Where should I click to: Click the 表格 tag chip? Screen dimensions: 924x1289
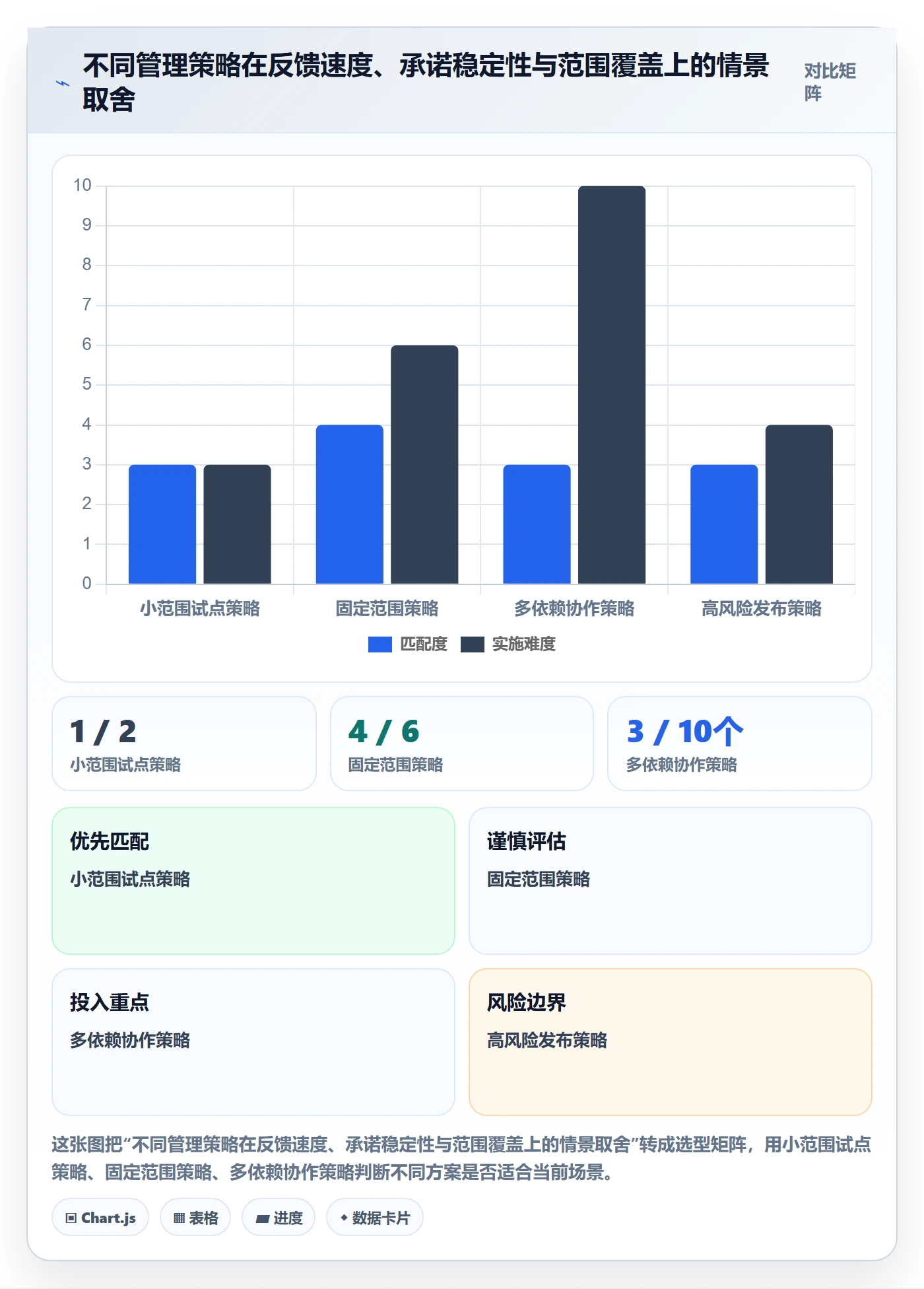[195, 1218]
